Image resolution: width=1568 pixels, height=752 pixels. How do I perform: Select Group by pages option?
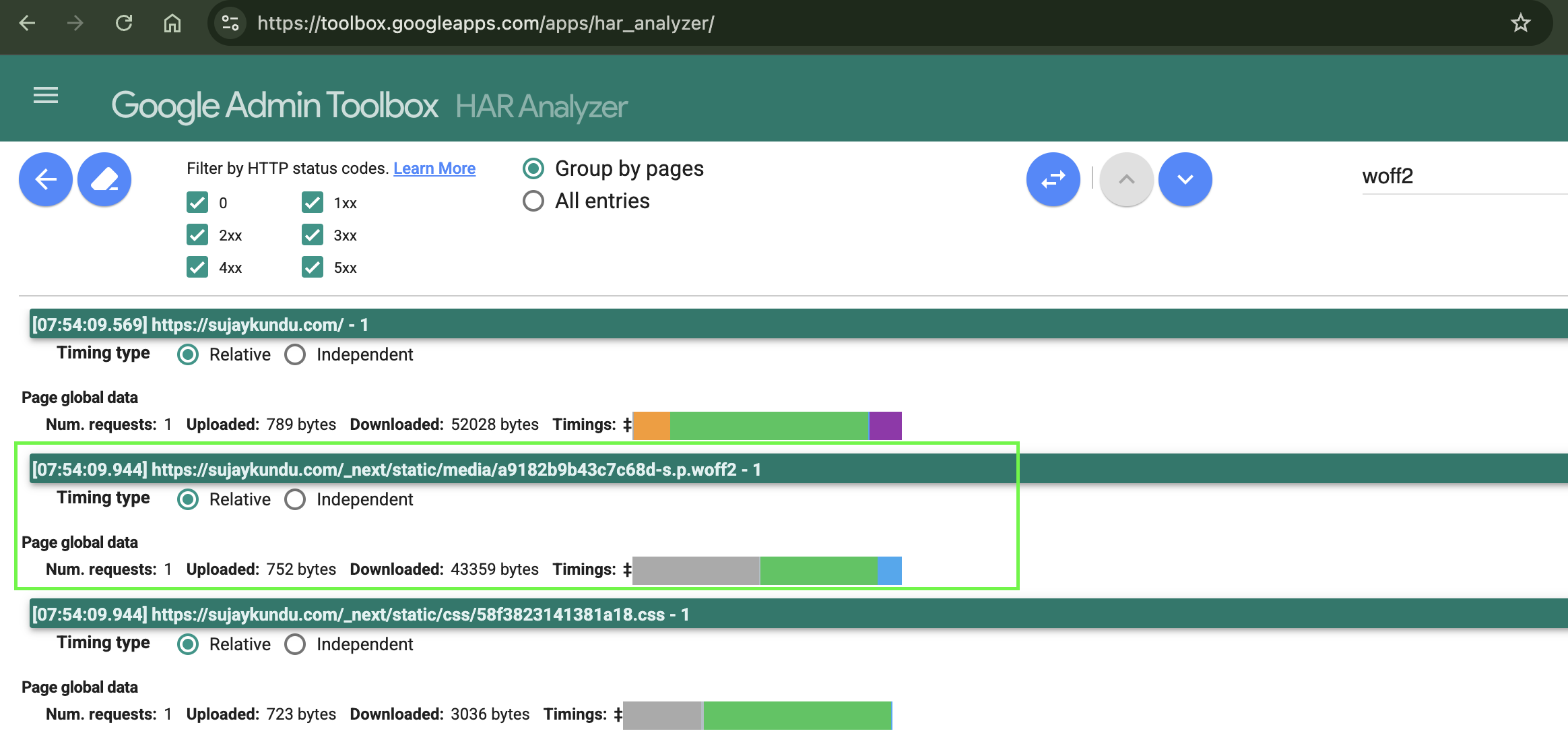click(533, 168)
